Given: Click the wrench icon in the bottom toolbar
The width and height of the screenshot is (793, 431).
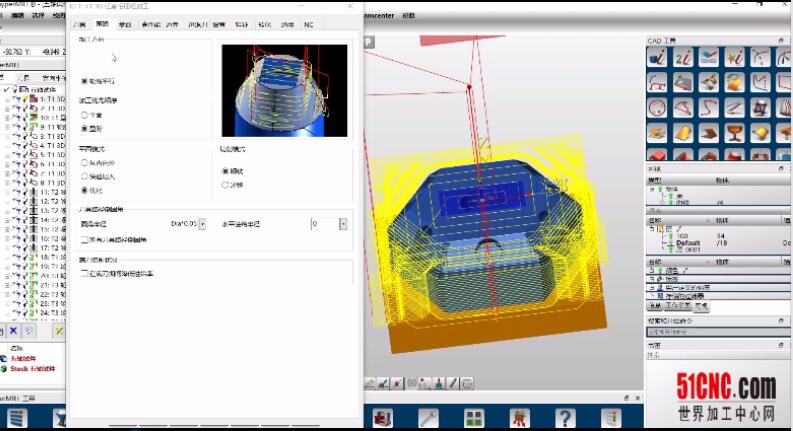Looking at the screenshot, I should [x=428, y=419].
